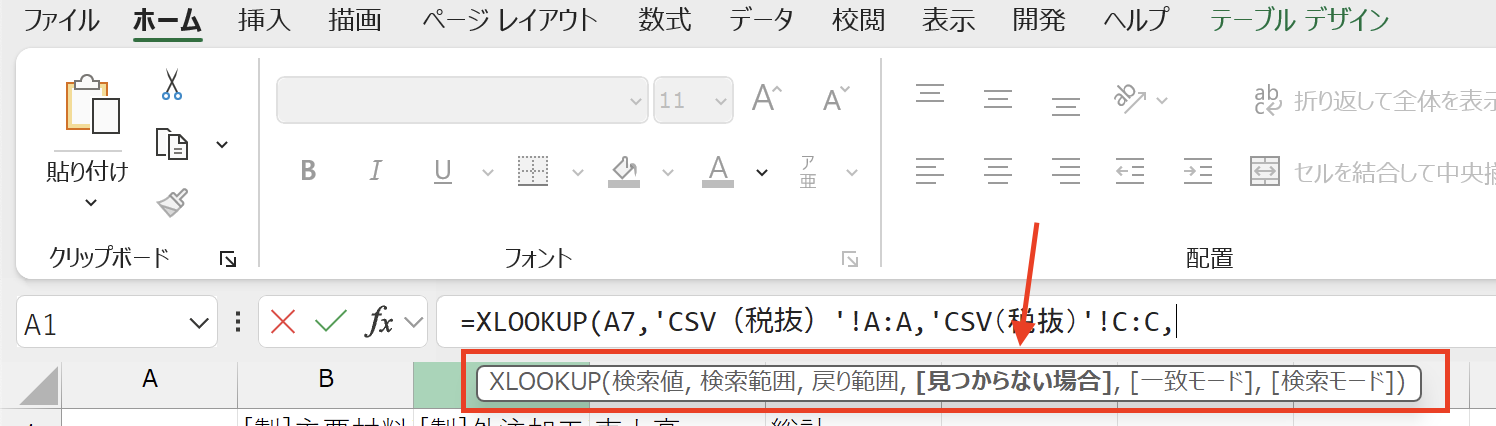Cancel formula entry with red X
The width and height of the screenshot is (1496, 426).
[x=283, y=322]
